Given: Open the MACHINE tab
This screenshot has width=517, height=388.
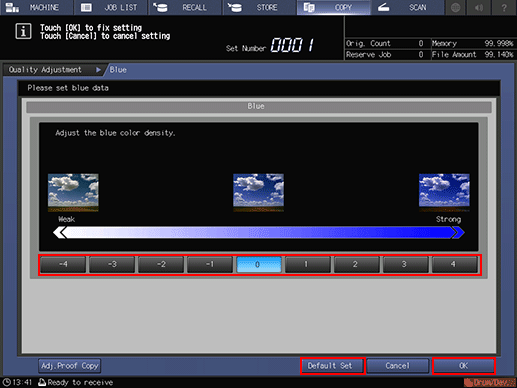Looking at the screenshot, I should 36,7.
